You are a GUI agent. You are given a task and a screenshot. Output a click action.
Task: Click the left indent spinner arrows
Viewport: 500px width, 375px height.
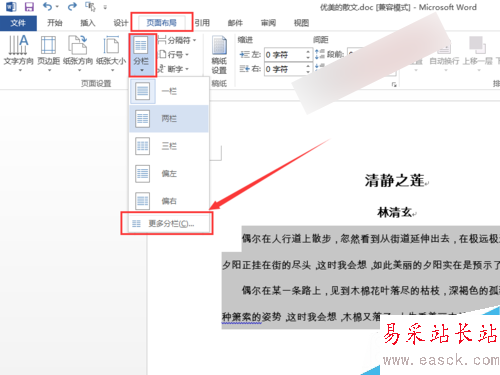[308, 55]
